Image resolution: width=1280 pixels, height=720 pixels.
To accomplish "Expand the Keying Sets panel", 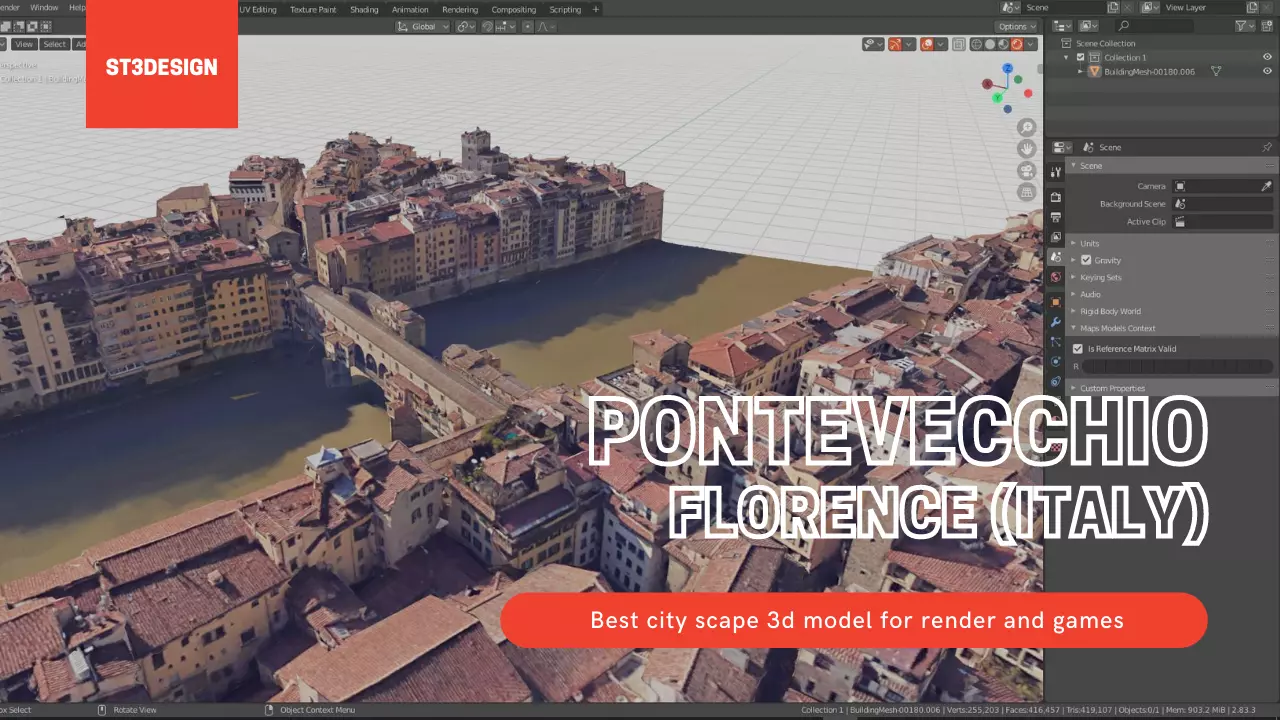I will (1171, 277).
